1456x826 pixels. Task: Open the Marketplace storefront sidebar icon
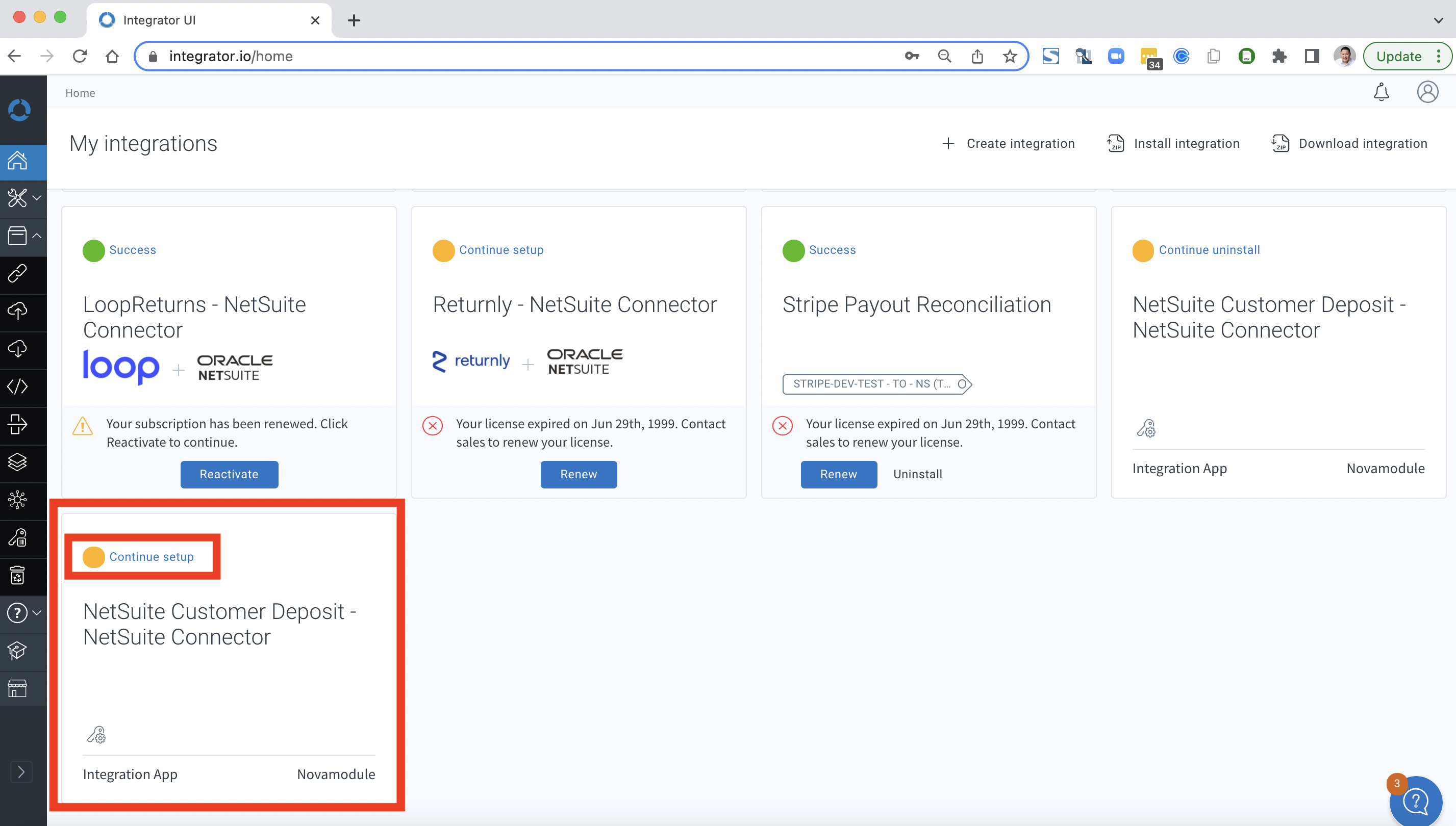(x=17, y=689)
